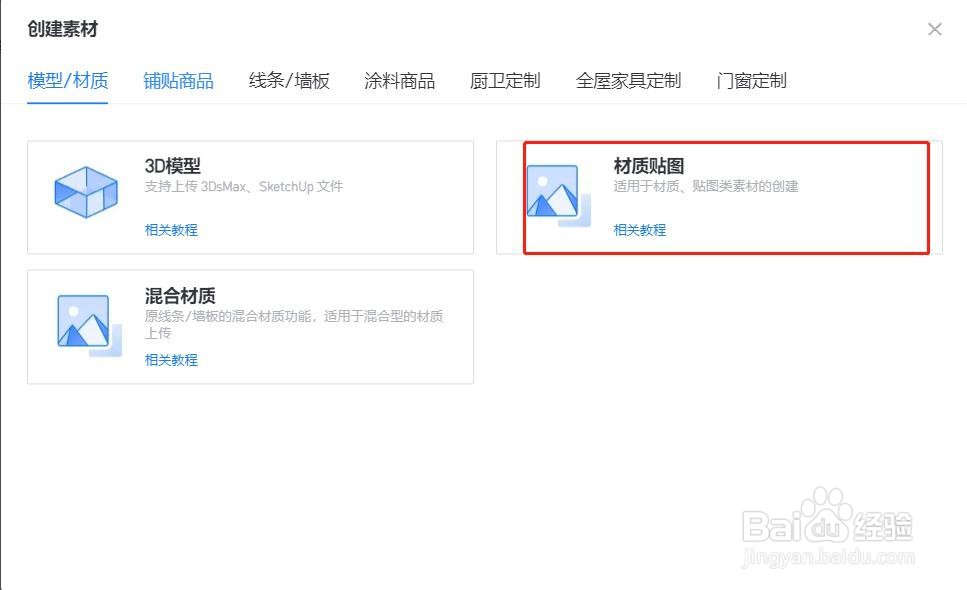This screenshot has width=967, height=590.
Task: Open 相关教程 link under 材质贴图
Action: pos(640,230)
